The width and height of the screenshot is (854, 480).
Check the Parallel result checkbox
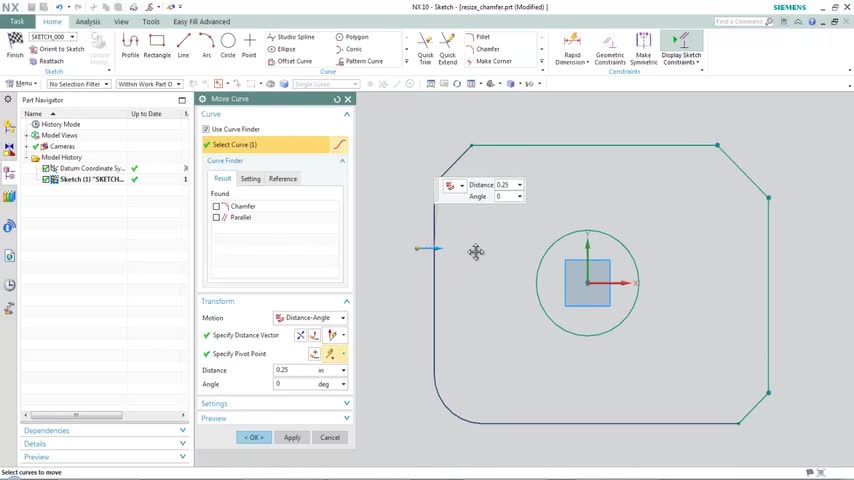[x=216, y=217]
